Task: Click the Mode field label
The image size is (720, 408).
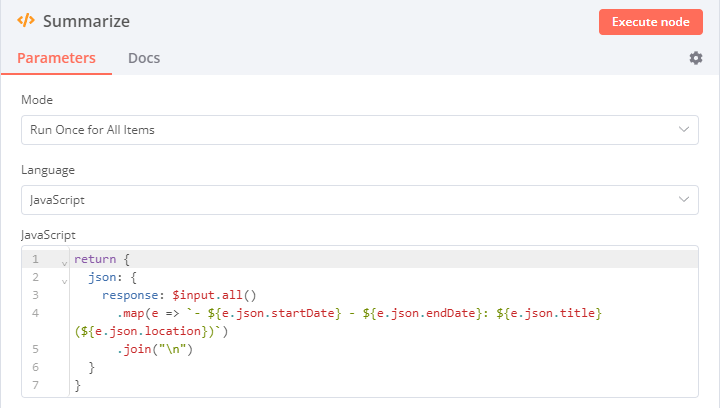Action: point(37,100)
